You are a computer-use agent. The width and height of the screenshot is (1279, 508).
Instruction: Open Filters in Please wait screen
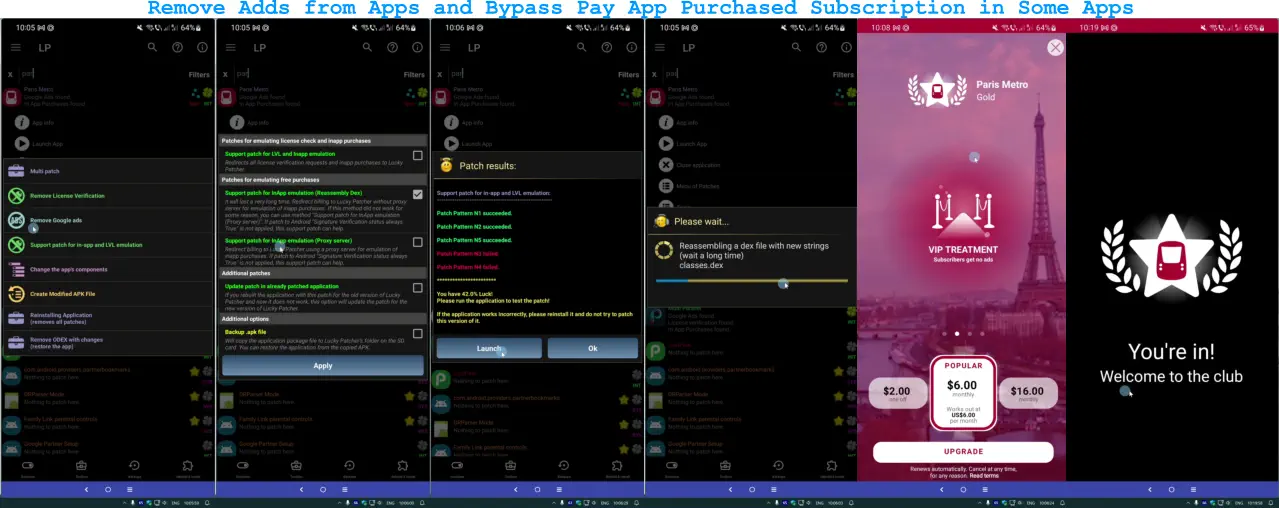pos(844,74)
